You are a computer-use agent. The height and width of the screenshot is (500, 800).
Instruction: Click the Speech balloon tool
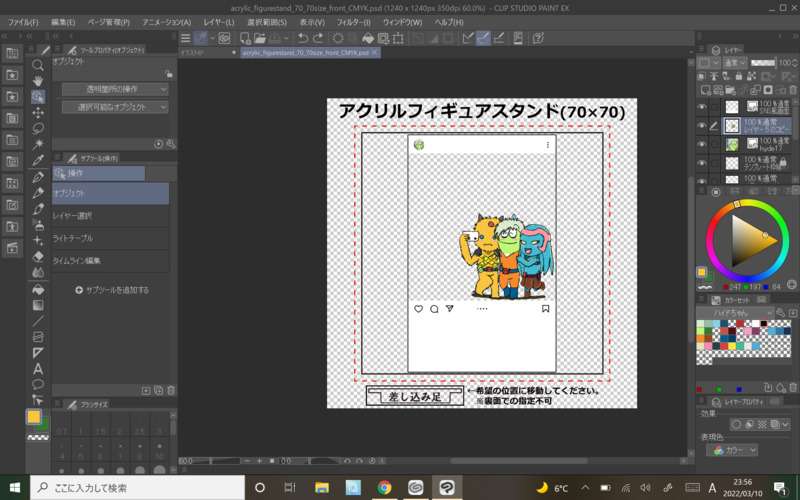[38, 384]
